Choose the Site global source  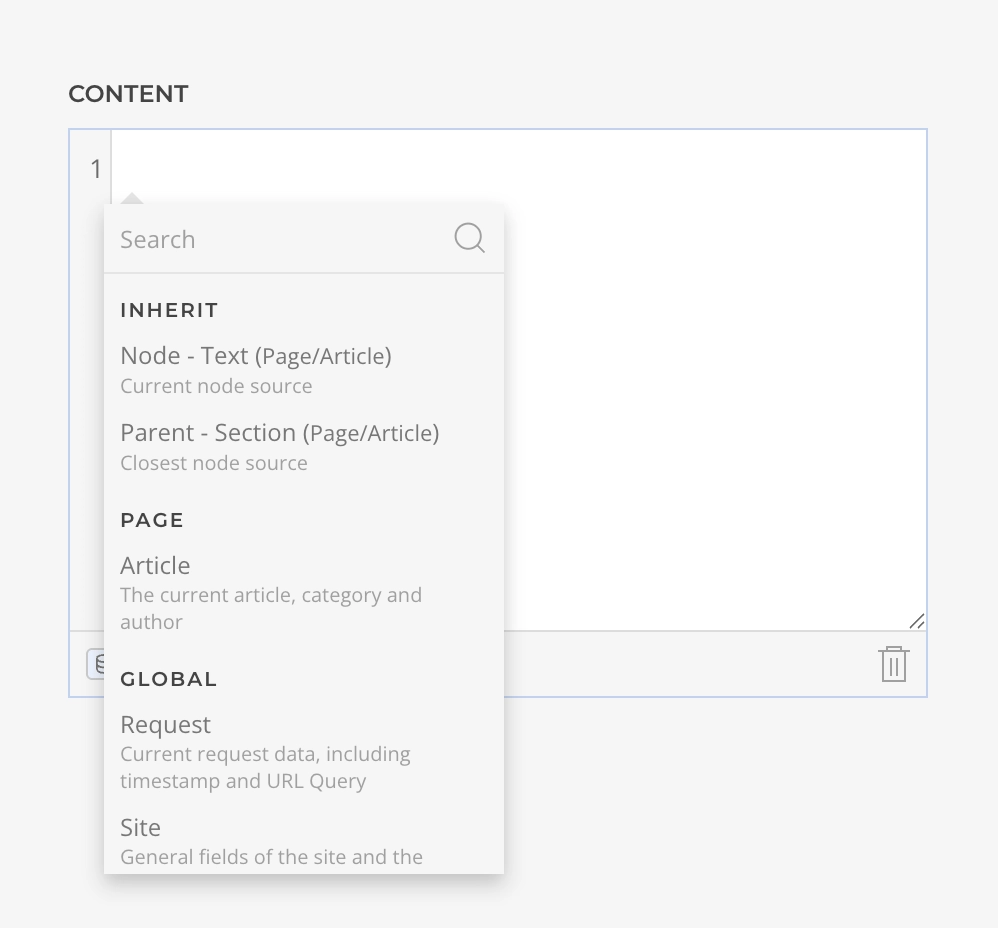pyautogui.click(x=141, y=828)
